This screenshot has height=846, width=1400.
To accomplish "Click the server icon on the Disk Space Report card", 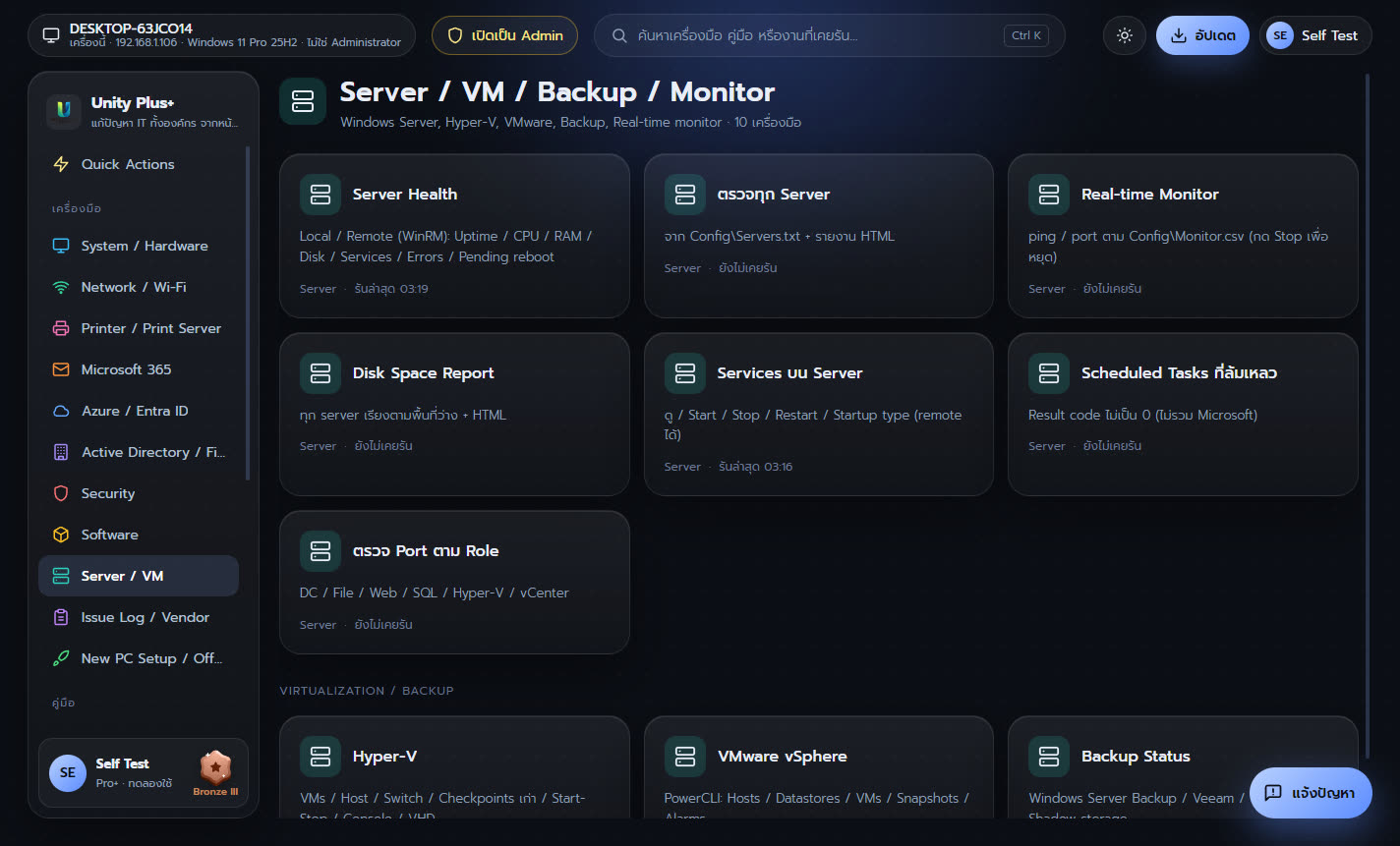I will (x=321, y=373).
